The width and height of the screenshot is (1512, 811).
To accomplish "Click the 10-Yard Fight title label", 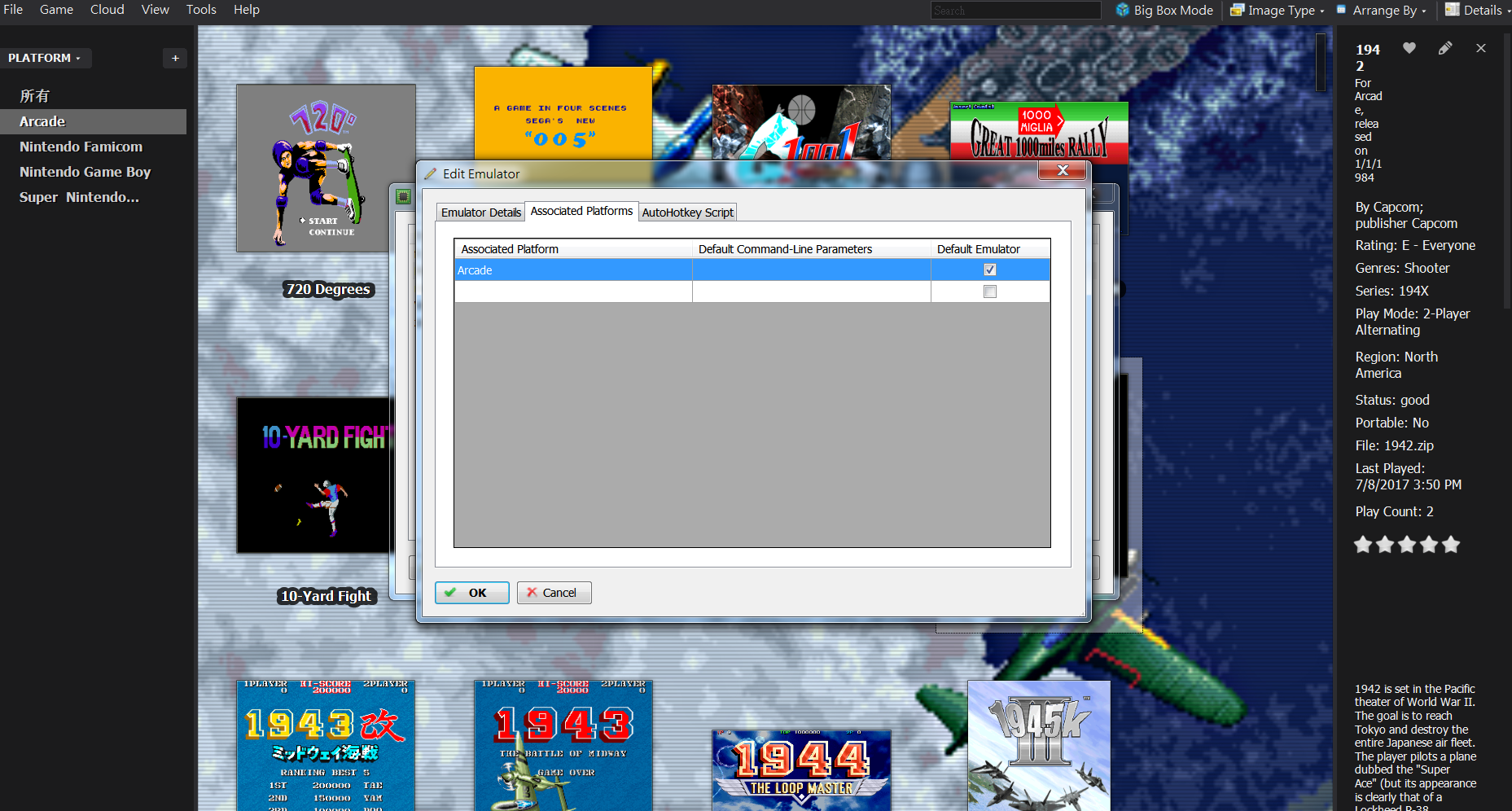I will point(326,596).
